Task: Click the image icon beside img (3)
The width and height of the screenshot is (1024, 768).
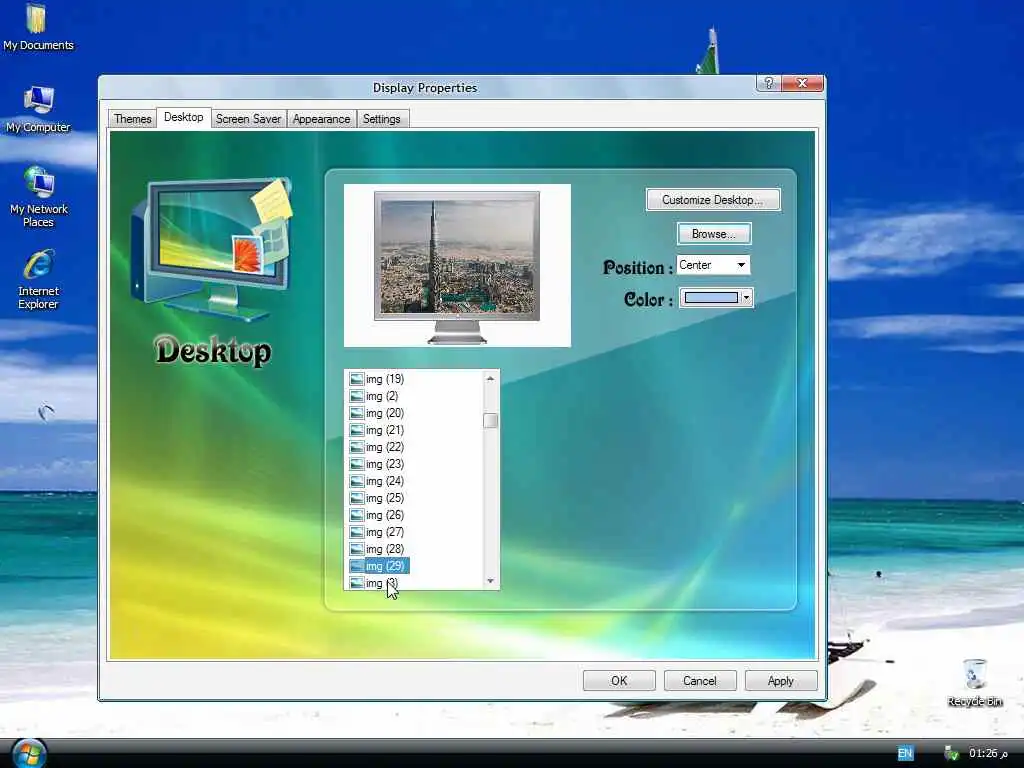Action: [357, 583]
